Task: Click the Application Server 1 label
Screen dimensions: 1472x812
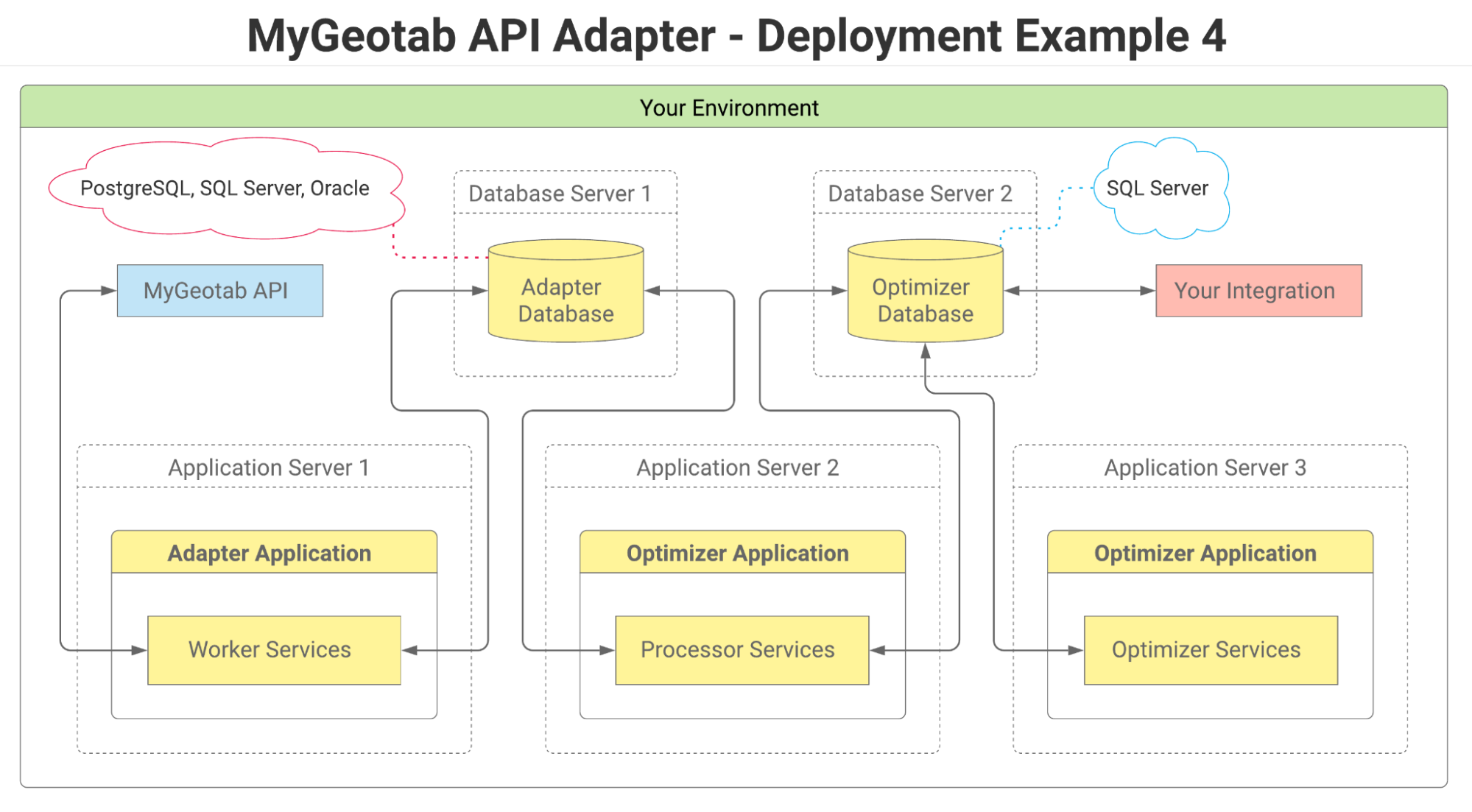Action: pos(270,467)
